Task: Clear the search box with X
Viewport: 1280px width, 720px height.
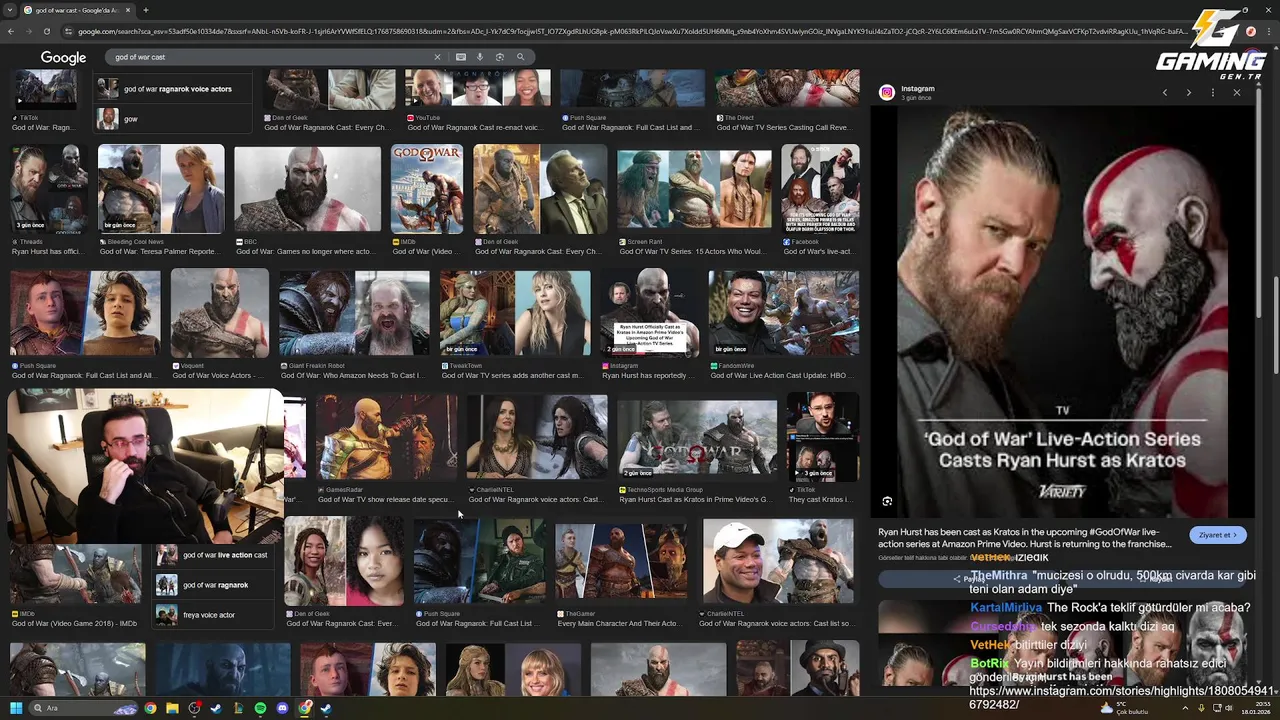Action: [437, 57]
